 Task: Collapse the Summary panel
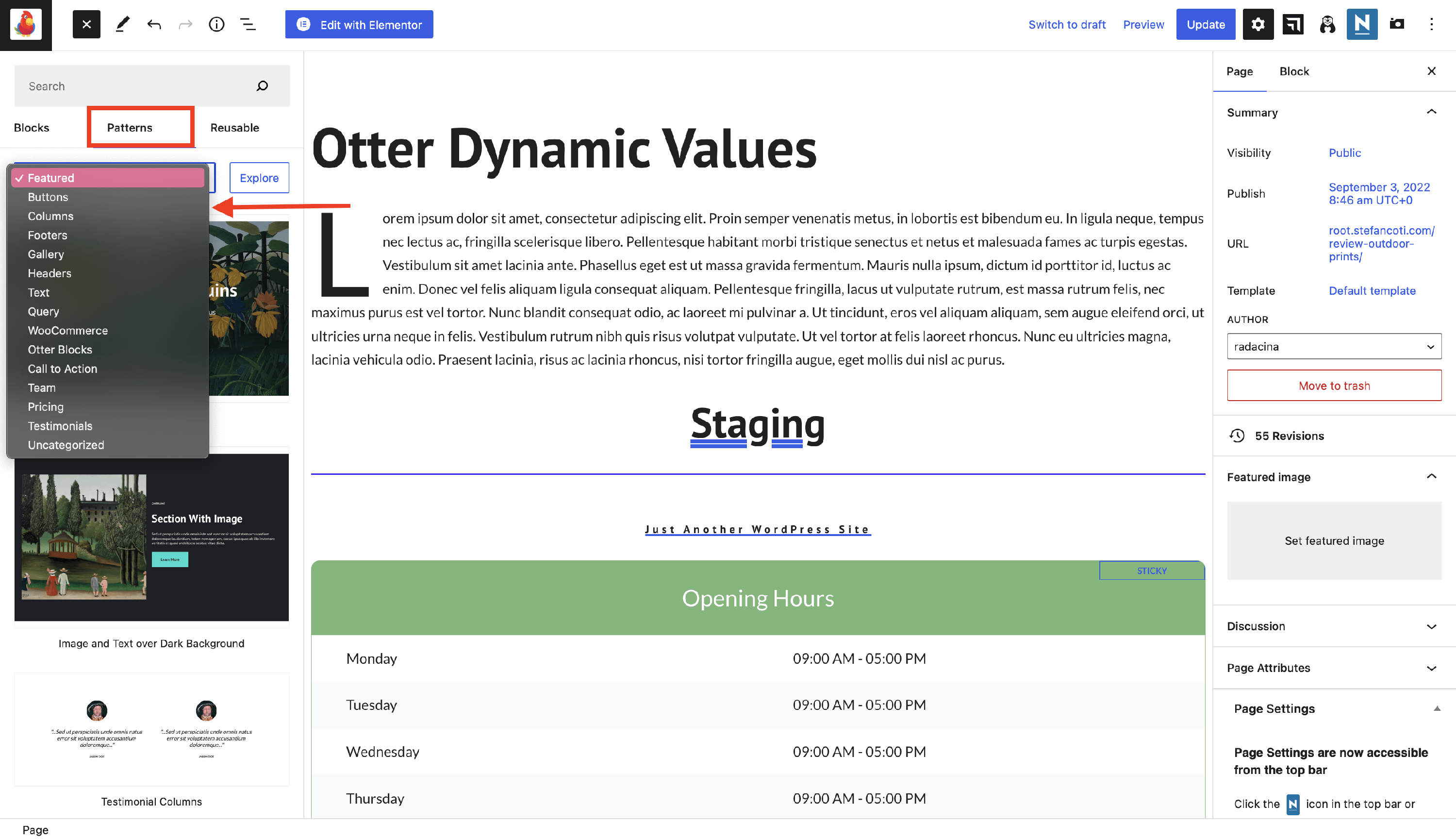point(1431,112)
